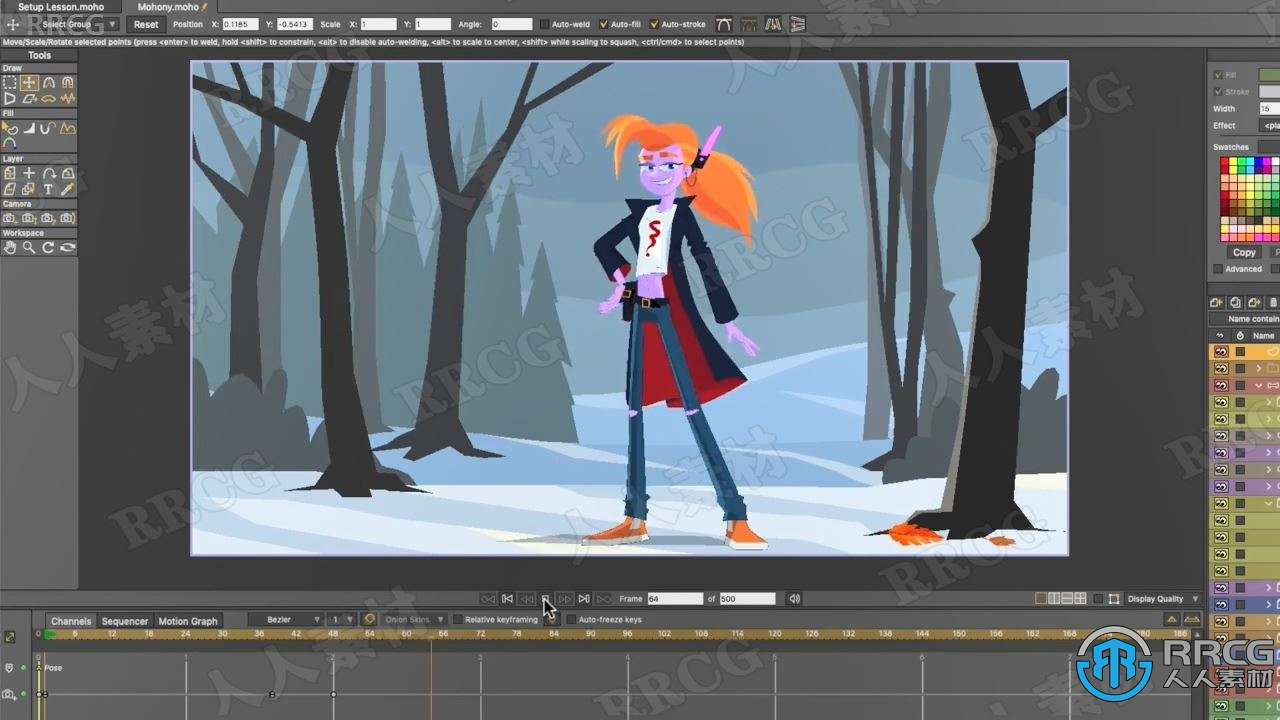
Task: Select the Zoom Camera tool
Action: pos(29,218)
